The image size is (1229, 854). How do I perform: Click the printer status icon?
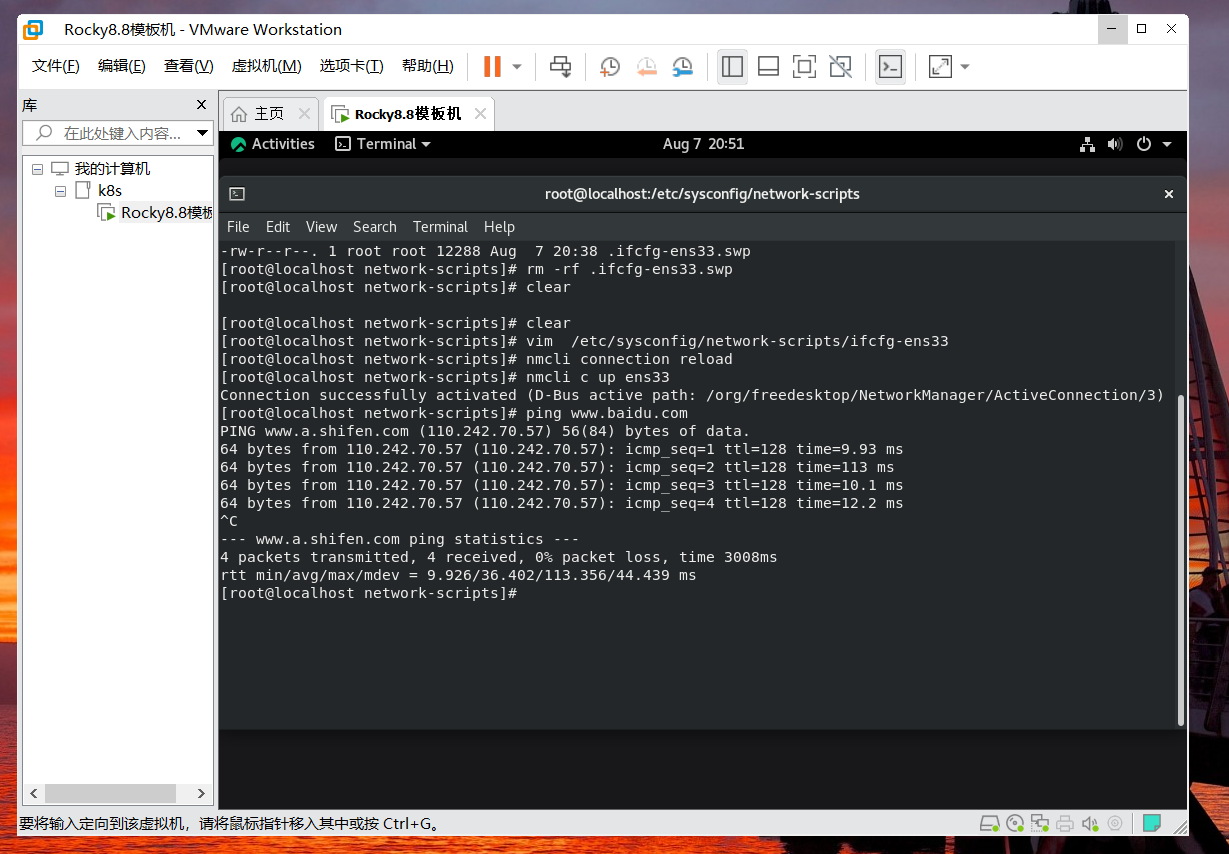point(1065,823)
